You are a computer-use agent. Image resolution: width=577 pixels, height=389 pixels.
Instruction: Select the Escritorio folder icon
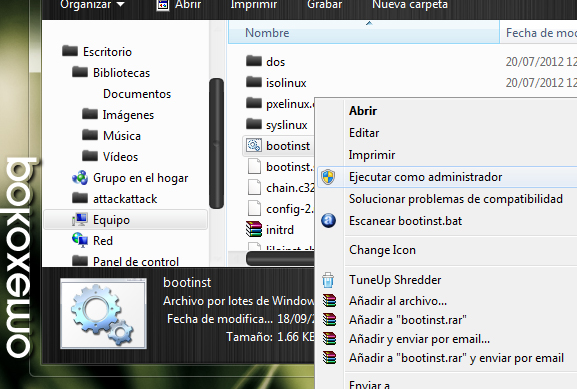click(x=70, y=51)
